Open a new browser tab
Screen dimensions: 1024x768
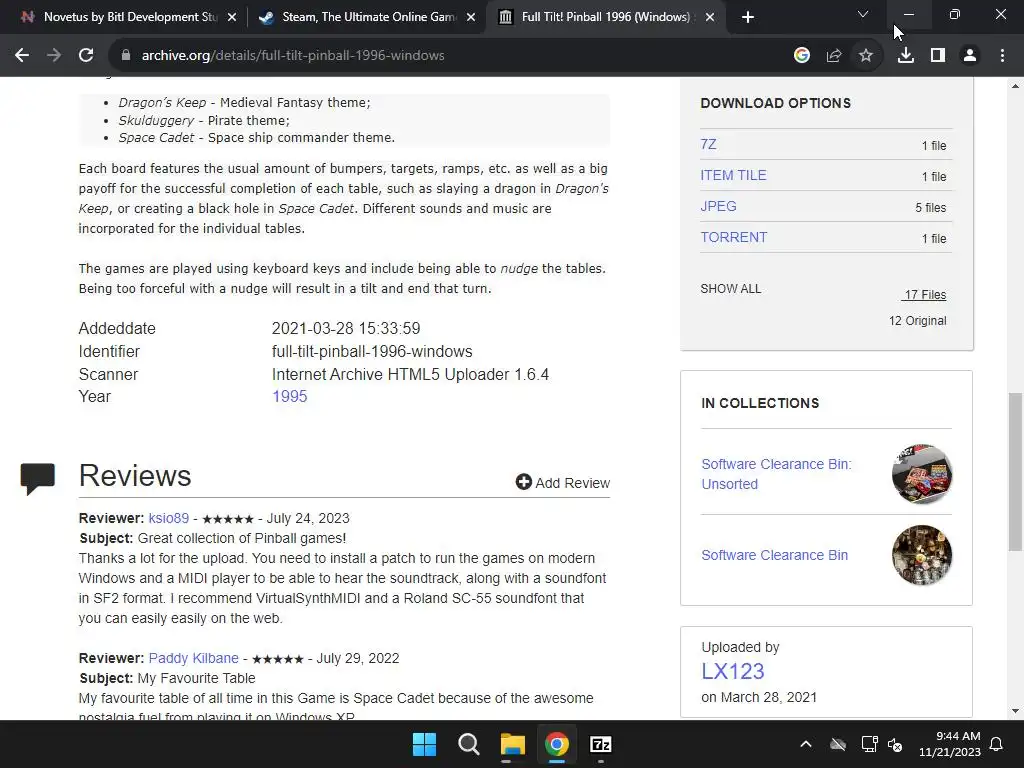(748, 17)
